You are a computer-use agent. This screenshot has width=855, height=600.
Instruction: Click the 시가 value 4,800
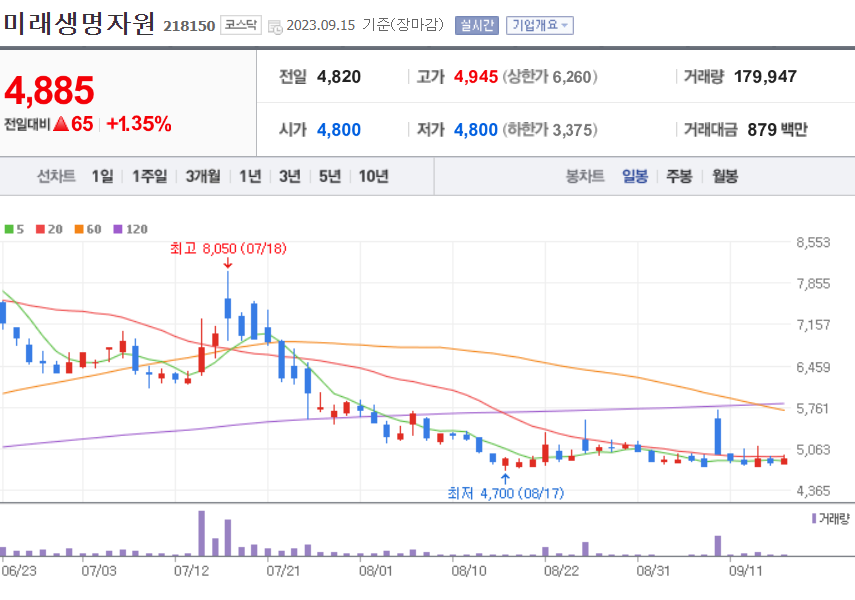pyautogui.click(x=339, y=130)
